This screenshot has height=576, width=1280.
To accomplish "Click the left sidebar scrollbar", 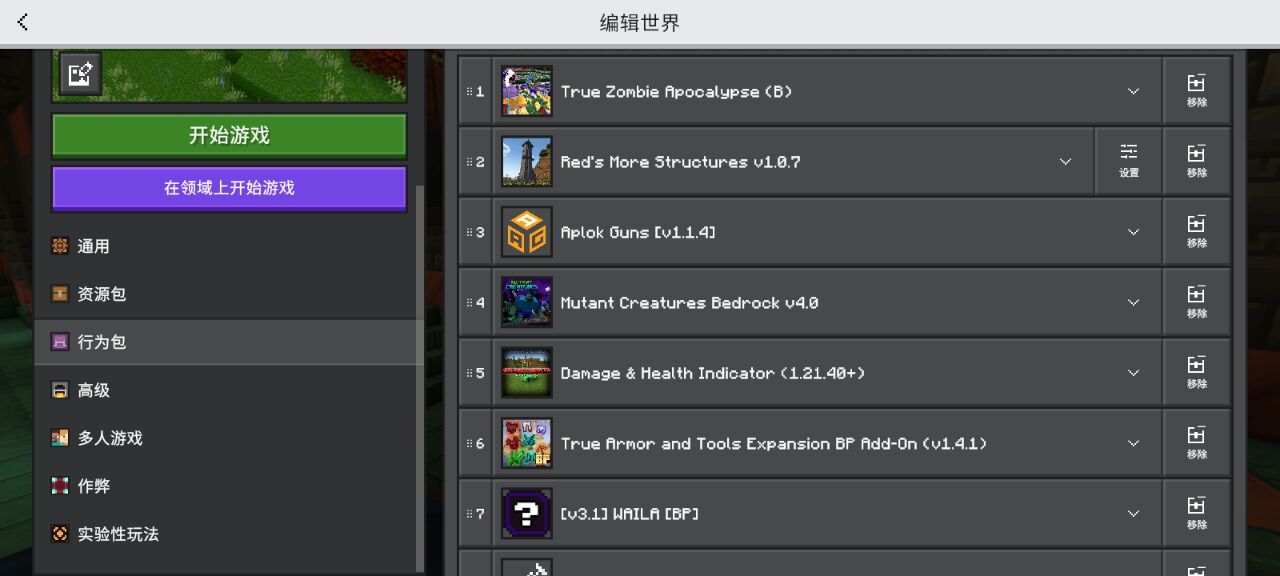I will tap(420, 377).
